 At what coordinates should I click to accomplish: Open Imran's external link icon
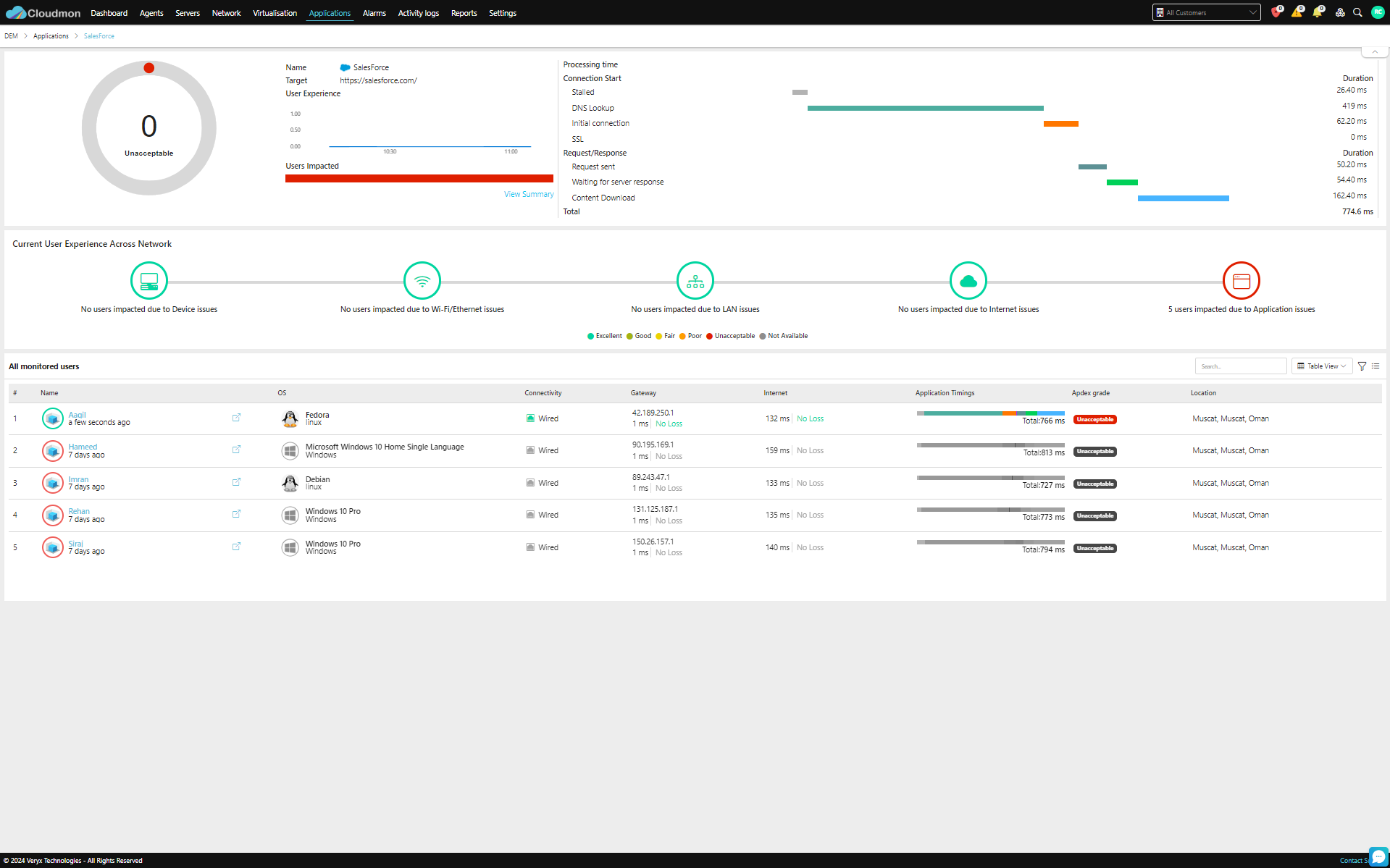point(236,482)
